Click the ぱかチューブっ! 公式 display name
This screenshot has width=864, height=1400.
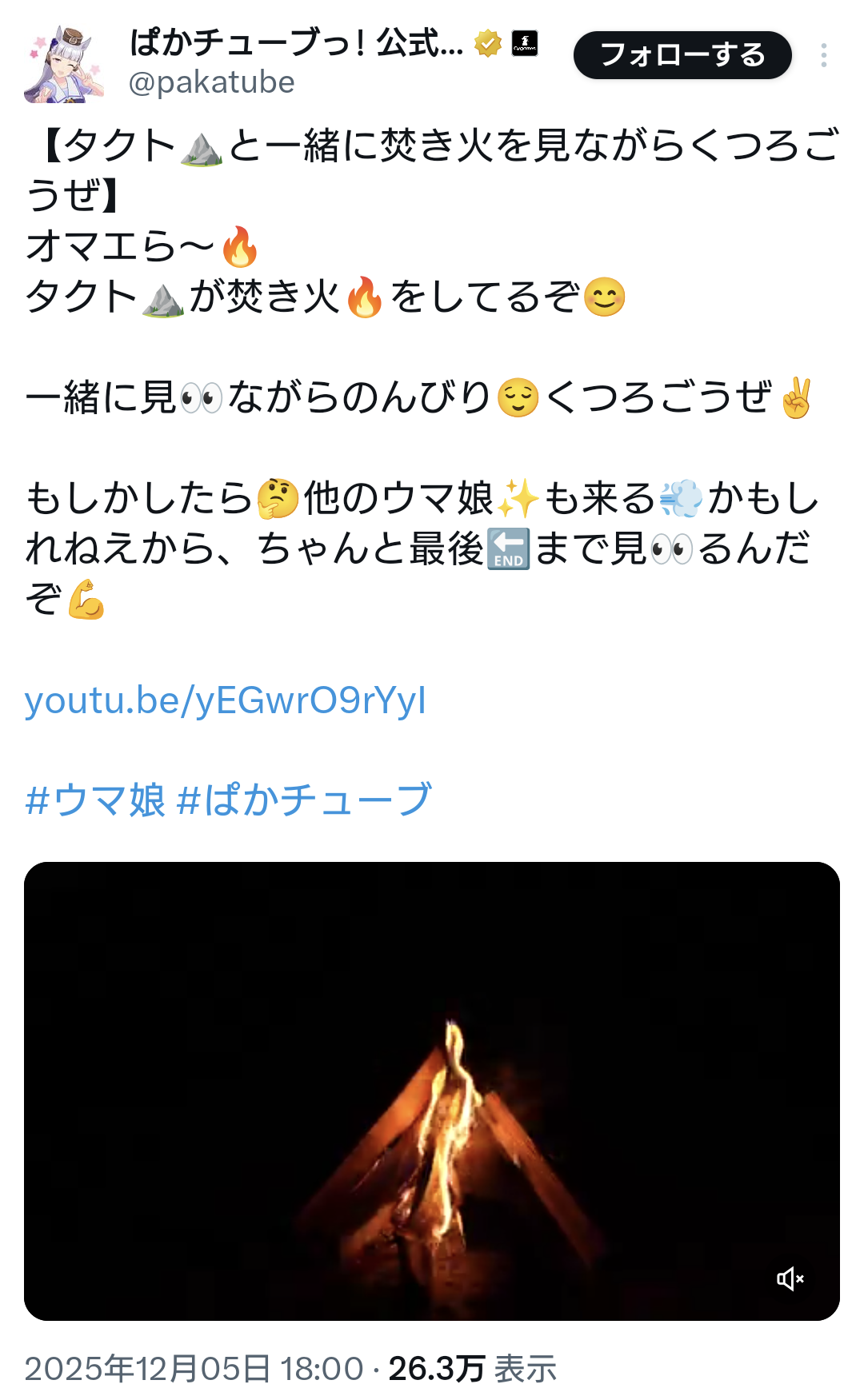[x=297, y=43]
